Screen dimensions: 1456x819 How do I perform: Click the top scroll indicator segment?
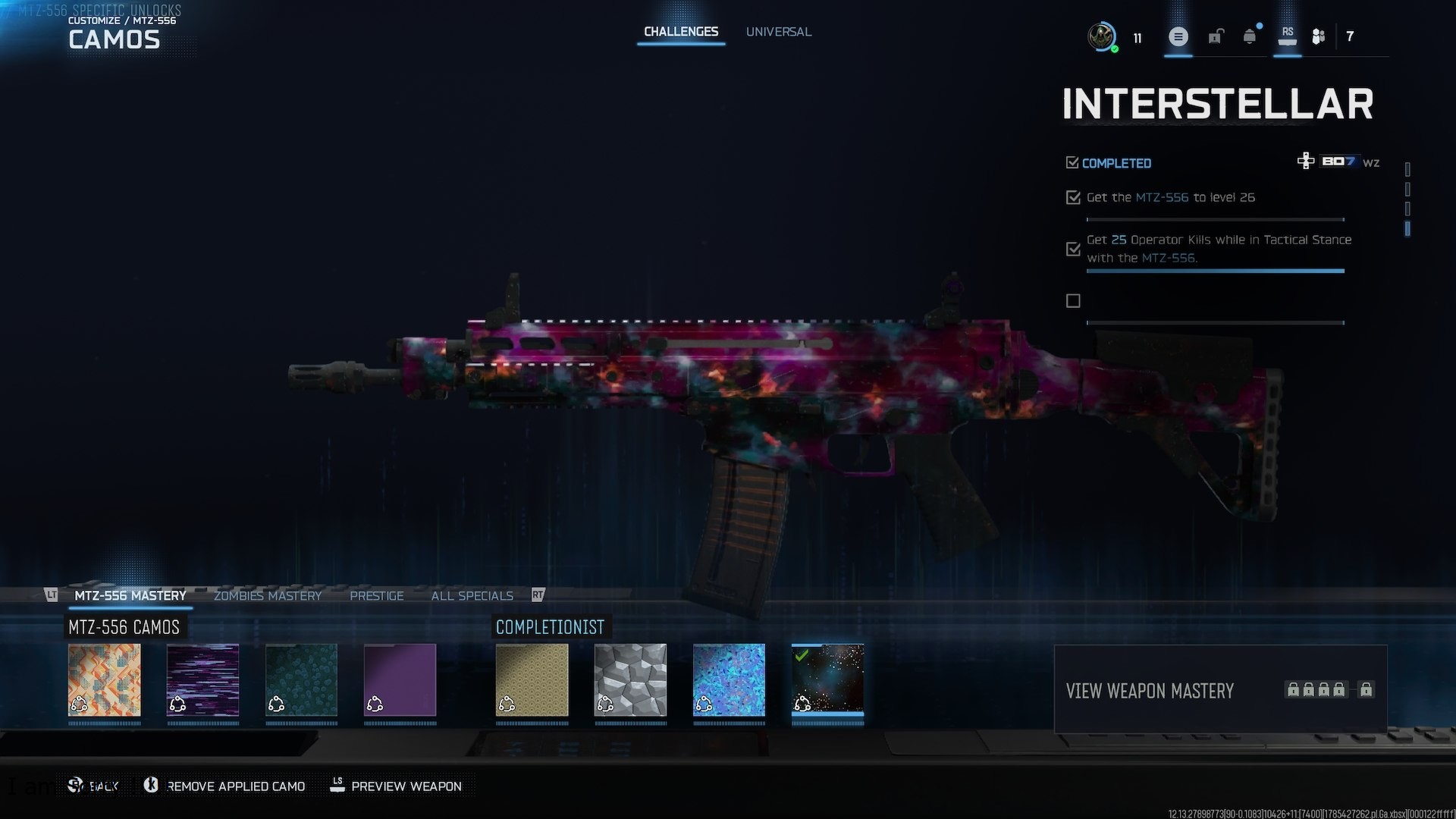pyautogui.click(x=1407, y=169)
